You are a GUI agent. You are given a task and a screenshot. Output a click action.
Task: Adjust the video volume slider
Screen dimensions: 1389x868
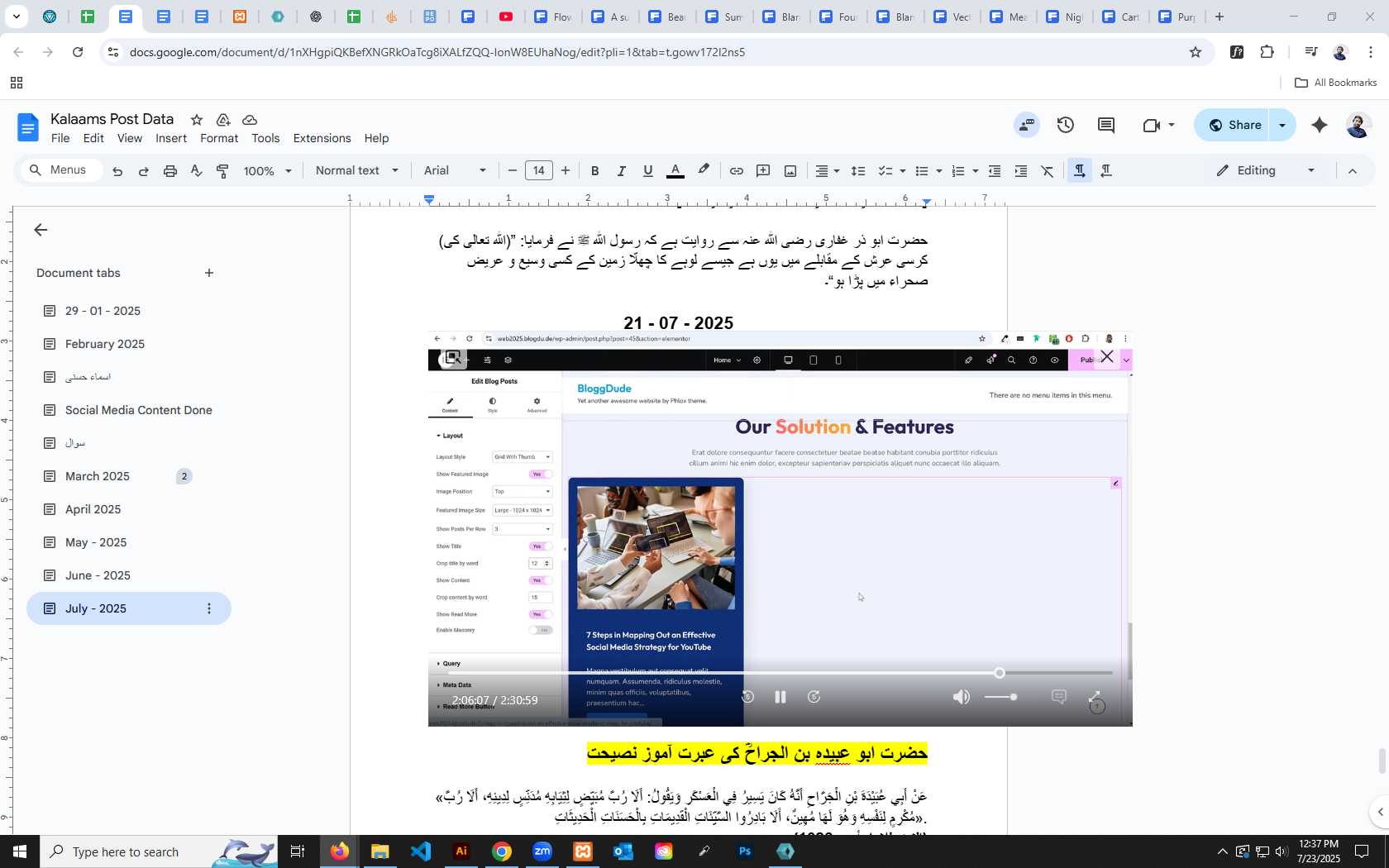point(1000,697)
